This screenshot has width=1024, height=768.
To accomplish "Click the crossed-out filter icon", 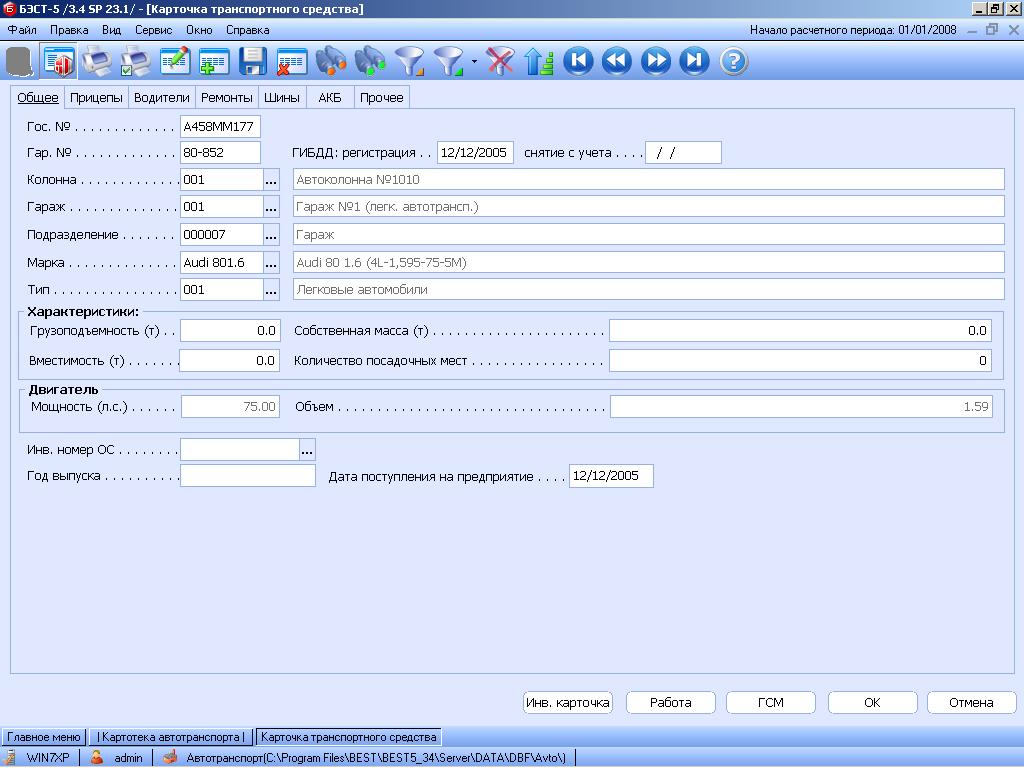I will [x=499, y=62].
